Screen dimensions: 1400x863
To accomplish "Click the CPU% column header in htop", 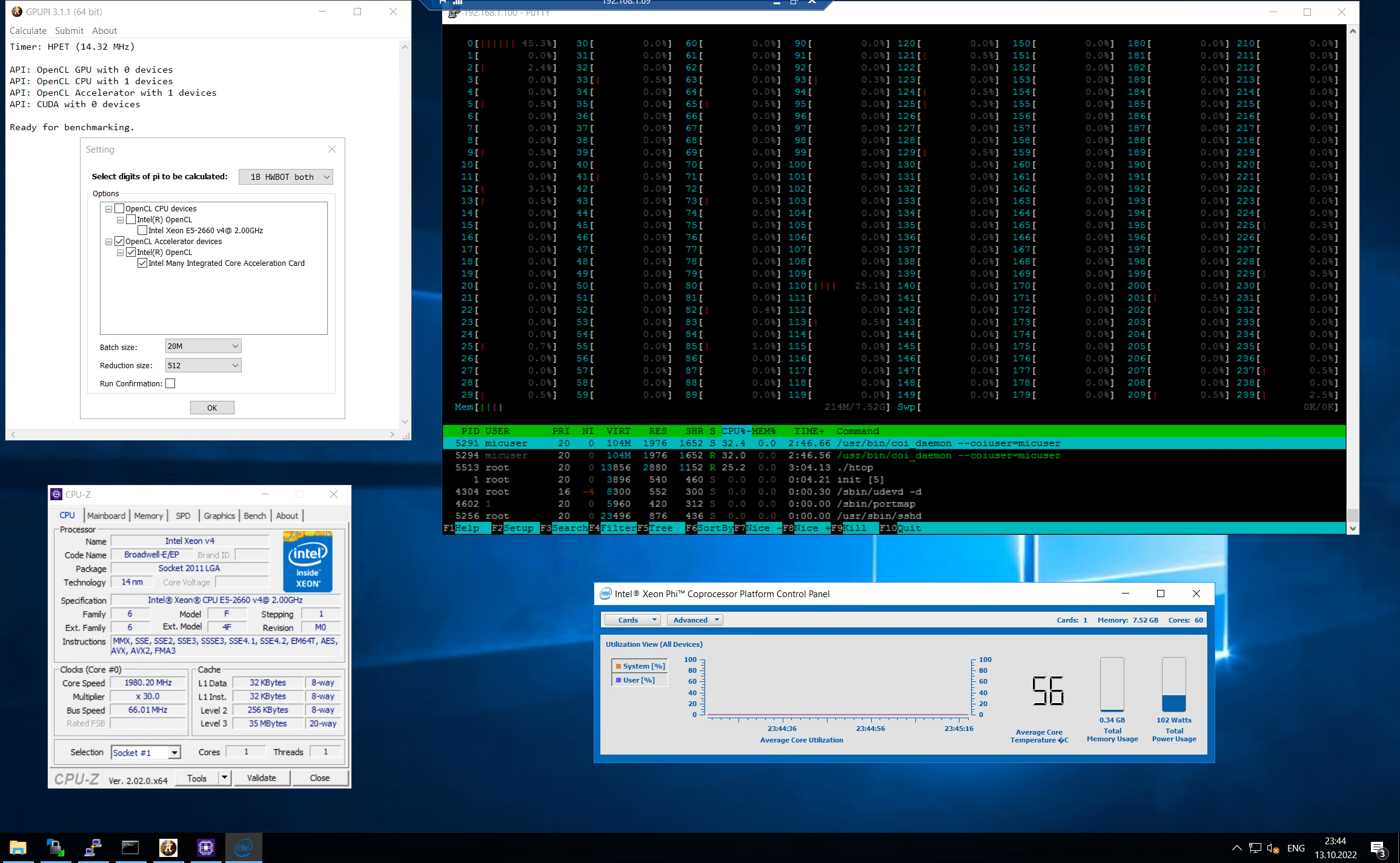I will point(736,431).
